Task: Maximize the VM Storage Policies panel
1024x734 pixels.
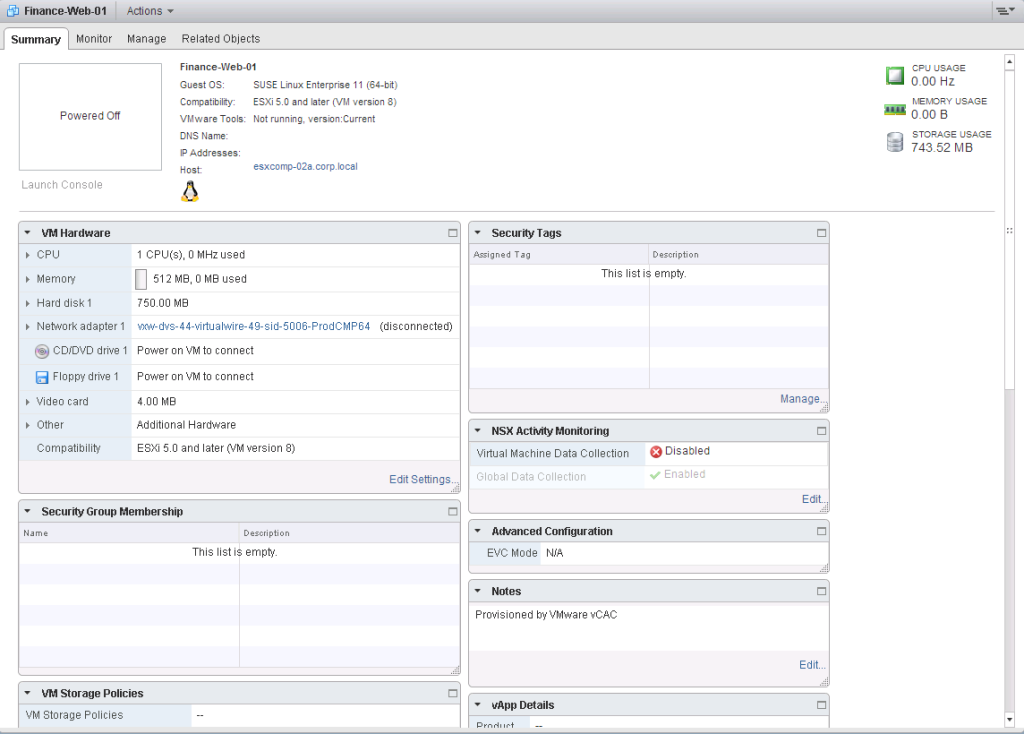Action: click(x=453, y=694)
